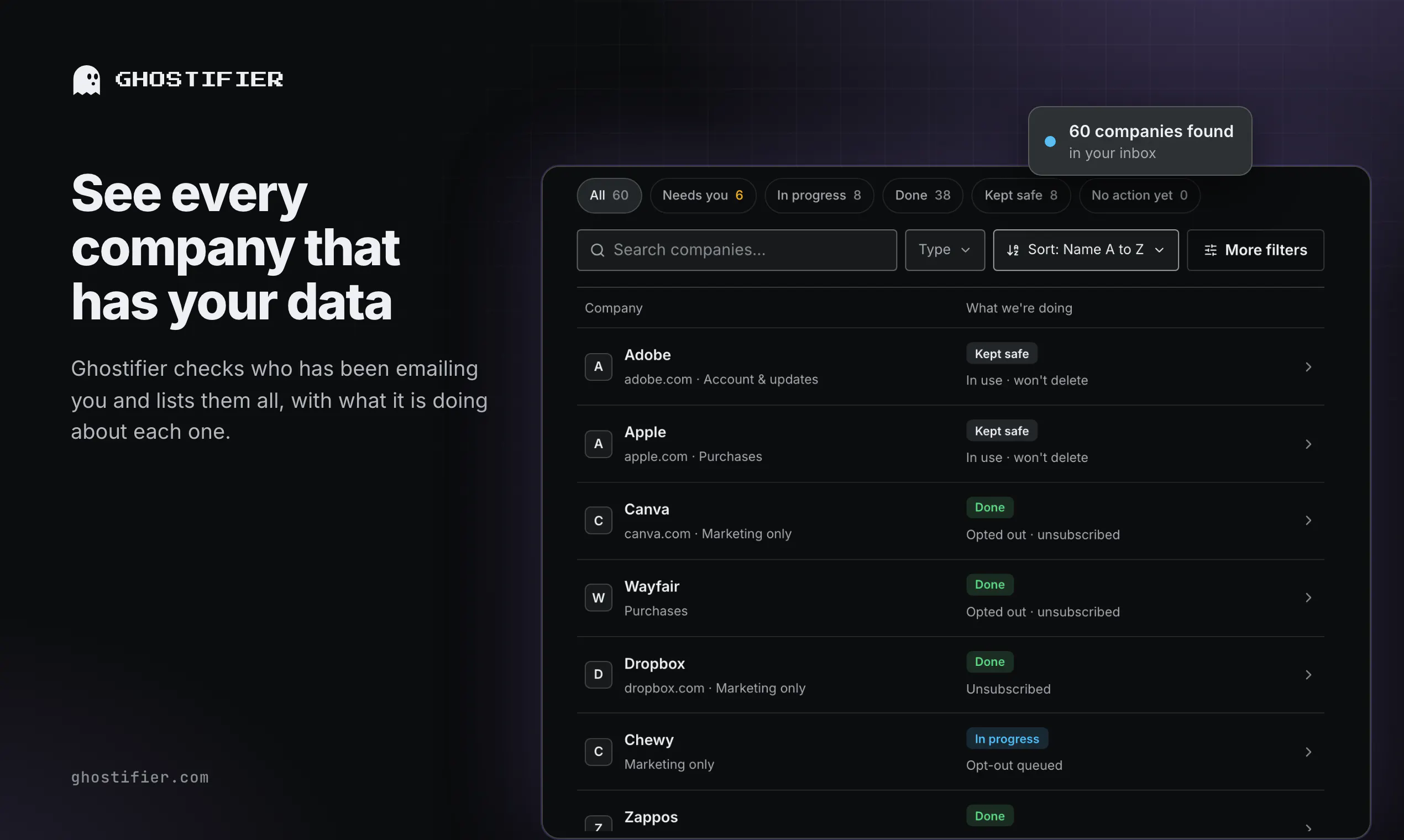Click the Wayfair letter avatar

(599, 598)
